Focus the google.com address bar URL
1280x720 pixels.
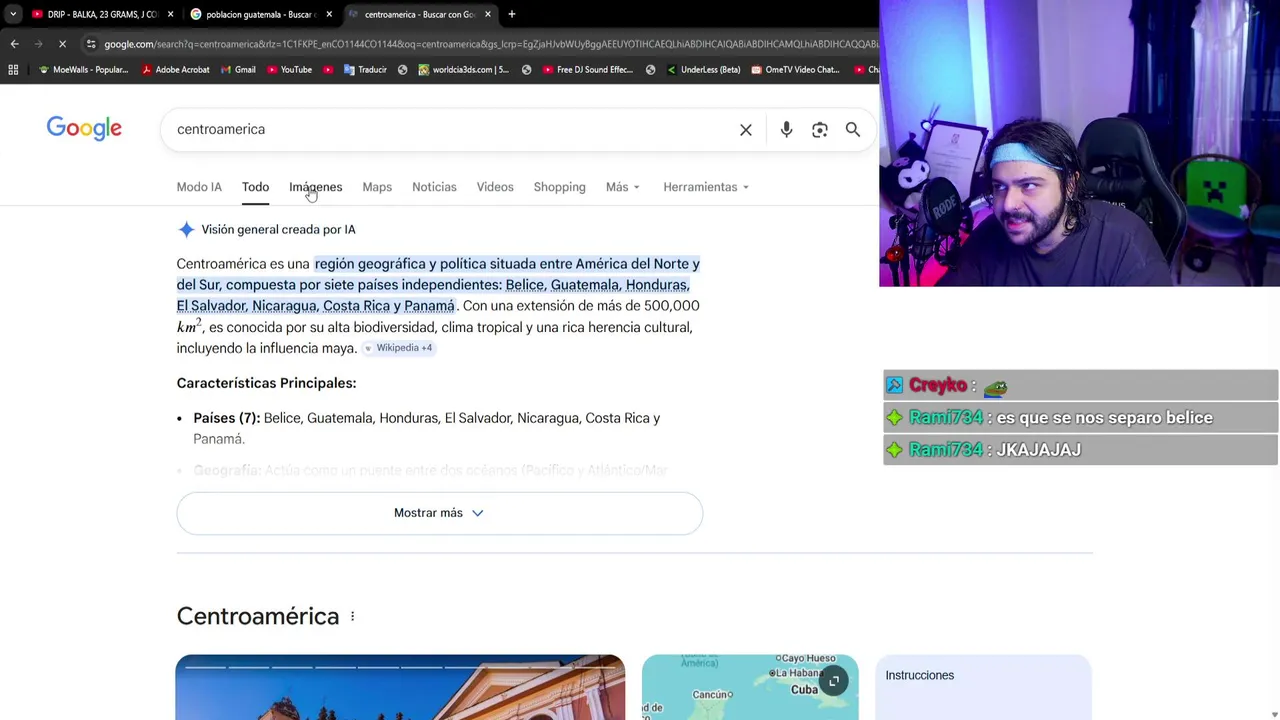pyautogui.click(x=490, y=44)
